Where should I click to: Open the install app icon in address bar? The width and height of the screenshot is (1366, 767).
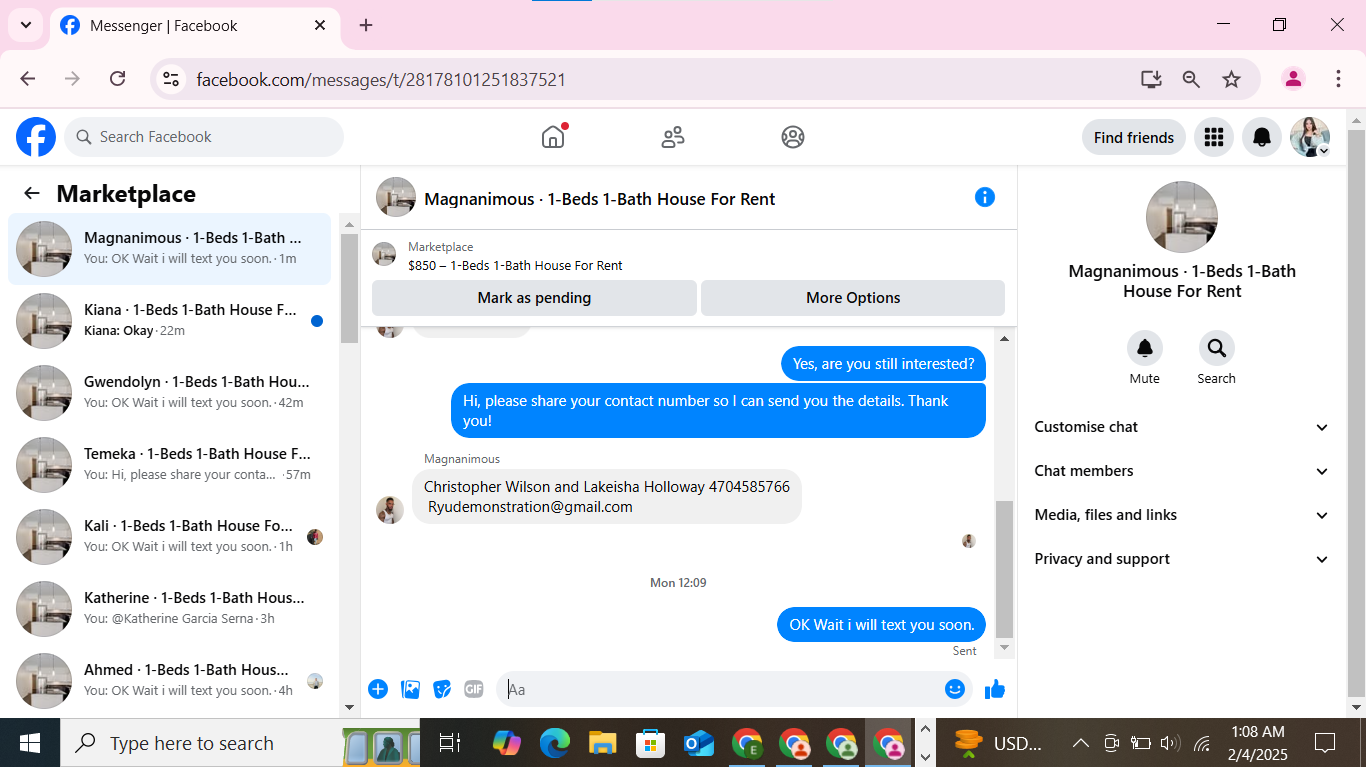[1151, 79]
